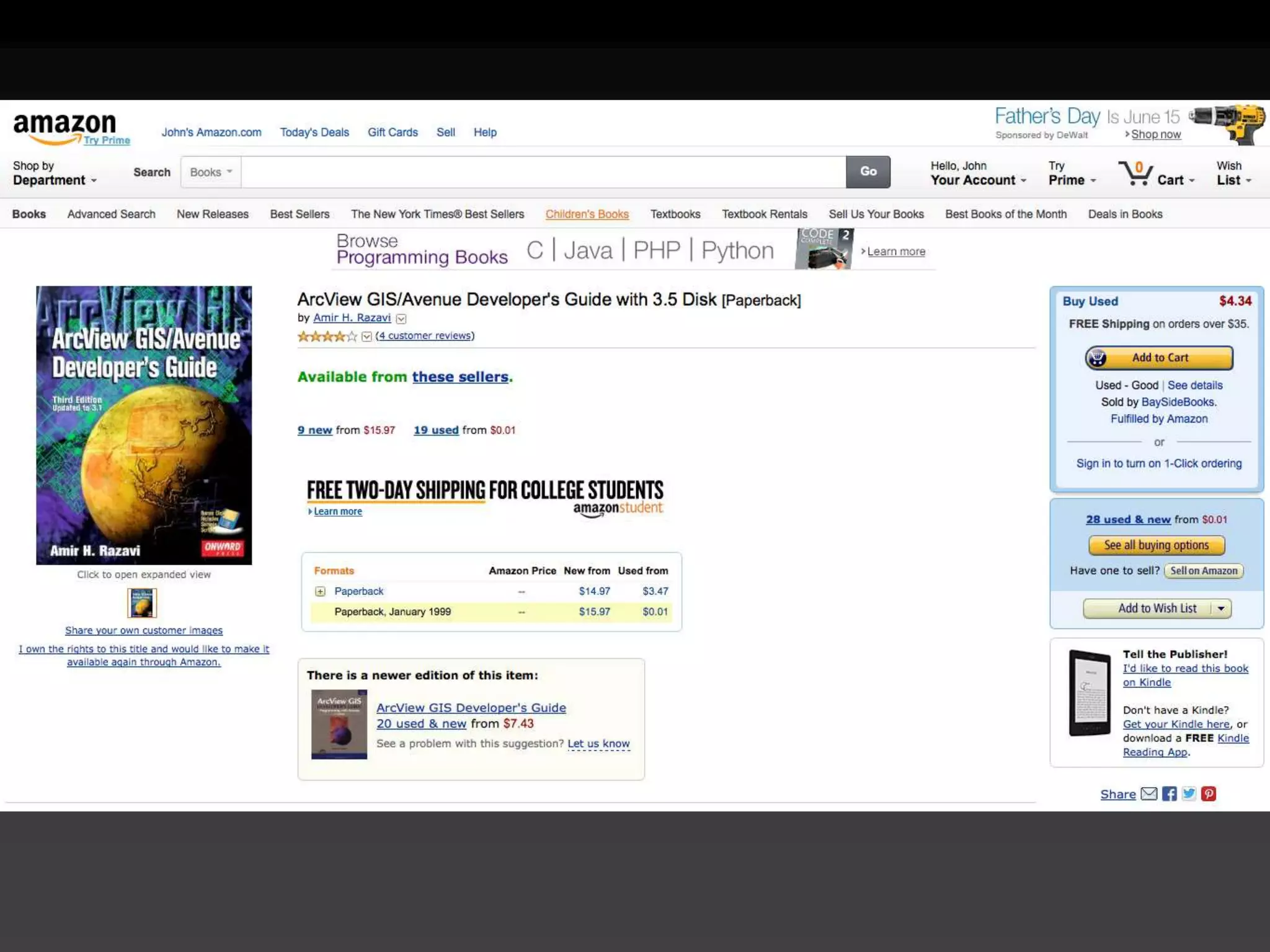The image size is (1270, 952).
Task: Click the star rating icons
Action: coord(327,337)
